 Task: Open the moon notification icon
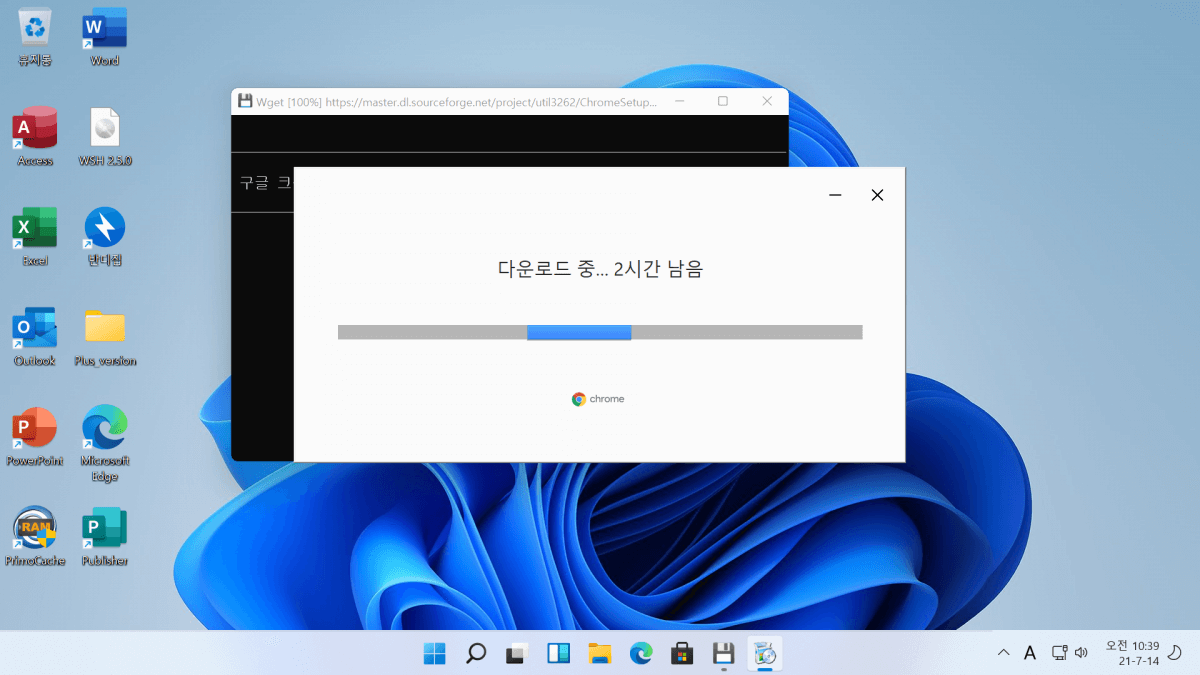point(1175,653)
